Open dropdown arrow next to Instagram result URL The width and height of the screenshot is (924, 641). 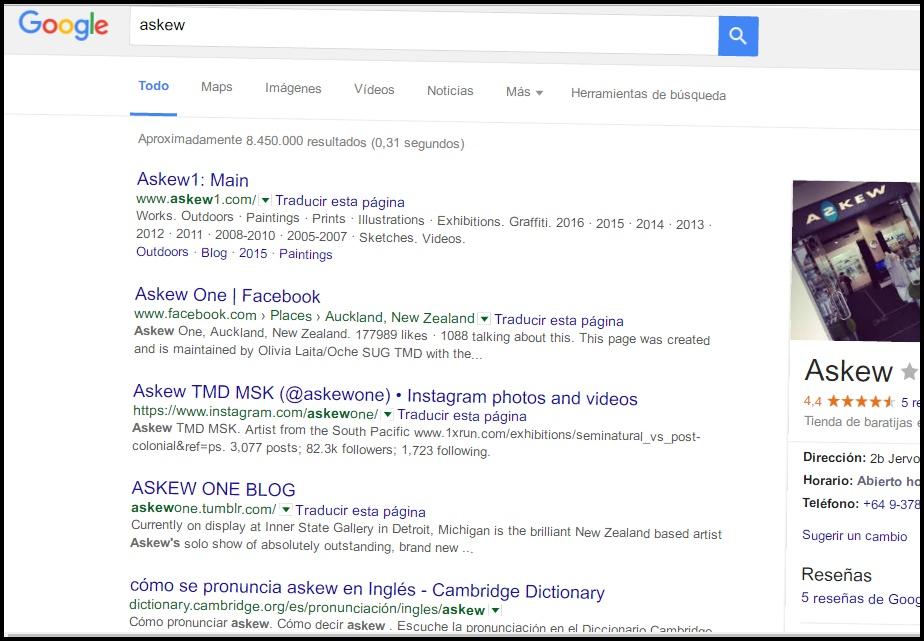pos(387,414)
